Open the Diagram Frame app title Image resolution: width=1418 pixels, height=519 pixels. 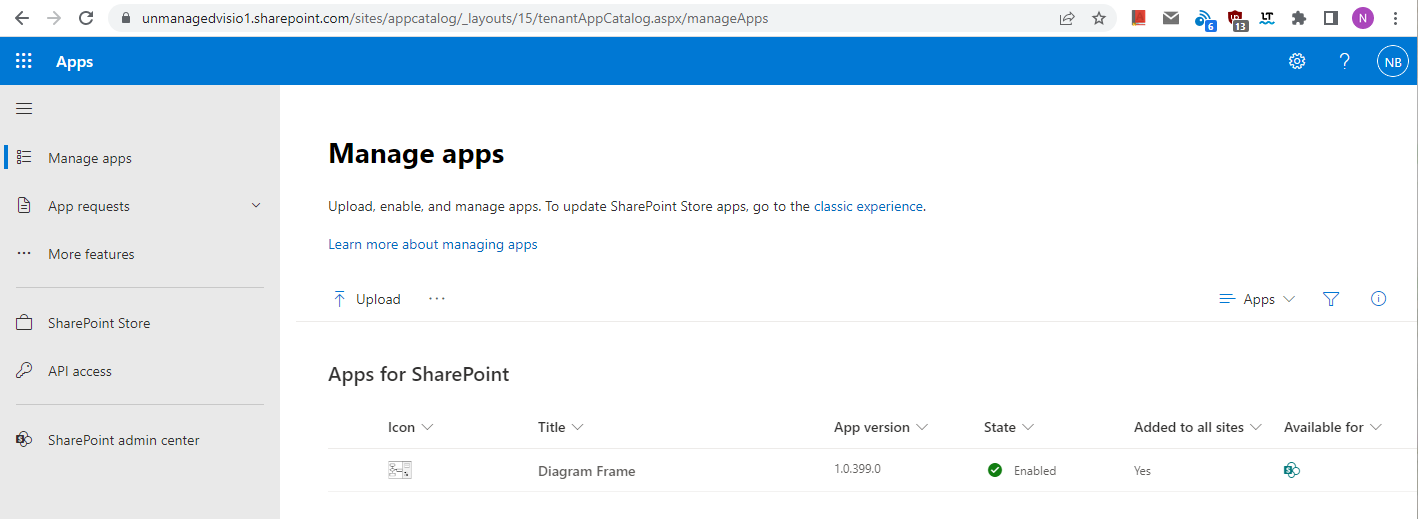(x=586, y=471)
